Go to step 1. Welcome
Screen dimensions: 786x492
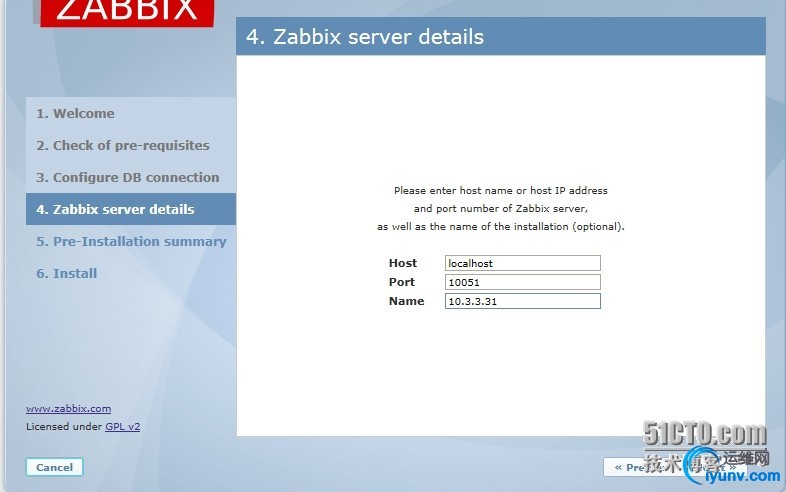coord(75,113)
